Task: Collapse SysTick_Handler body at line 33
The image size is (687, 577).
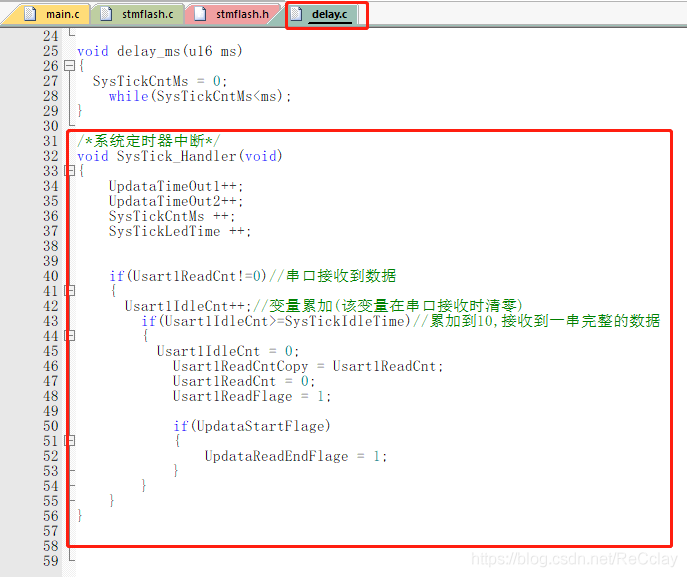Action: tap(69, 170)
